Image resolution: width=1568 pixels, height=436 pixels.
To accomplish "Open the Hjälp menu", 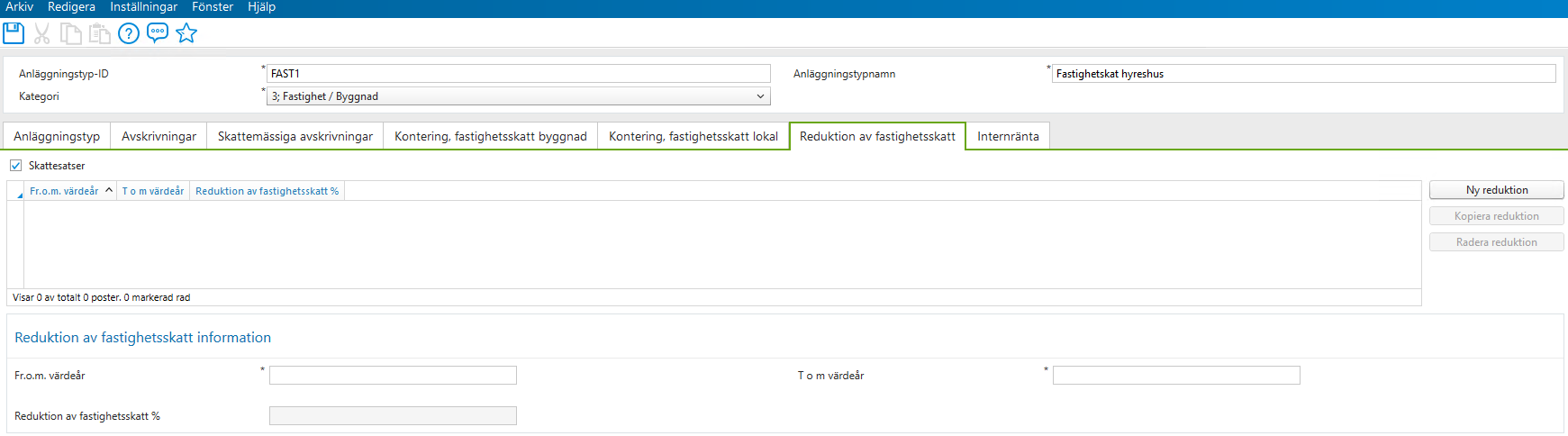I will click(261, 7).
